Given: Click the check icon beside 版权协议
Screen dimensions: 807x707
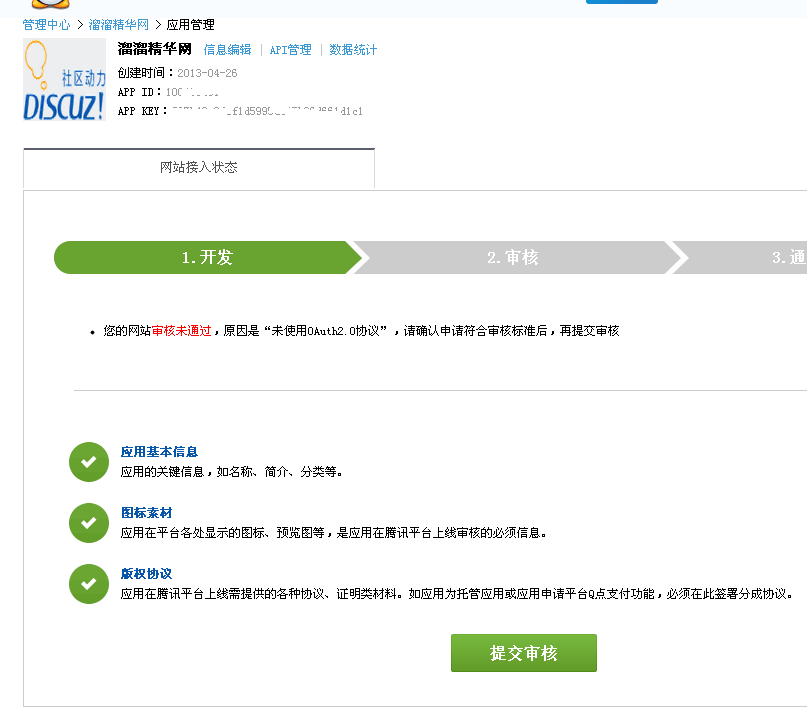Looking at the screenshot, I should 89,584.
